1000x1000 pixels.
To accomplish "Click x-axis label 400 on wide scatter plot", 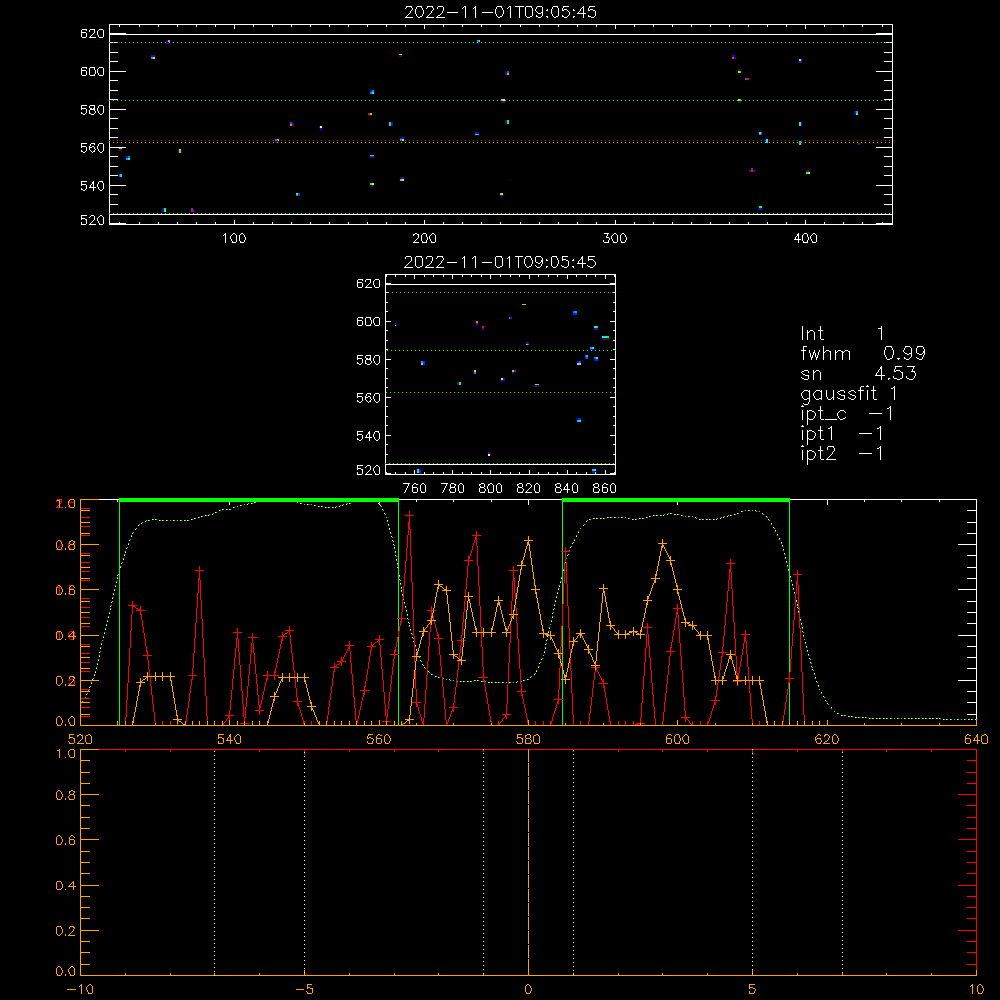I will point(805,239).
